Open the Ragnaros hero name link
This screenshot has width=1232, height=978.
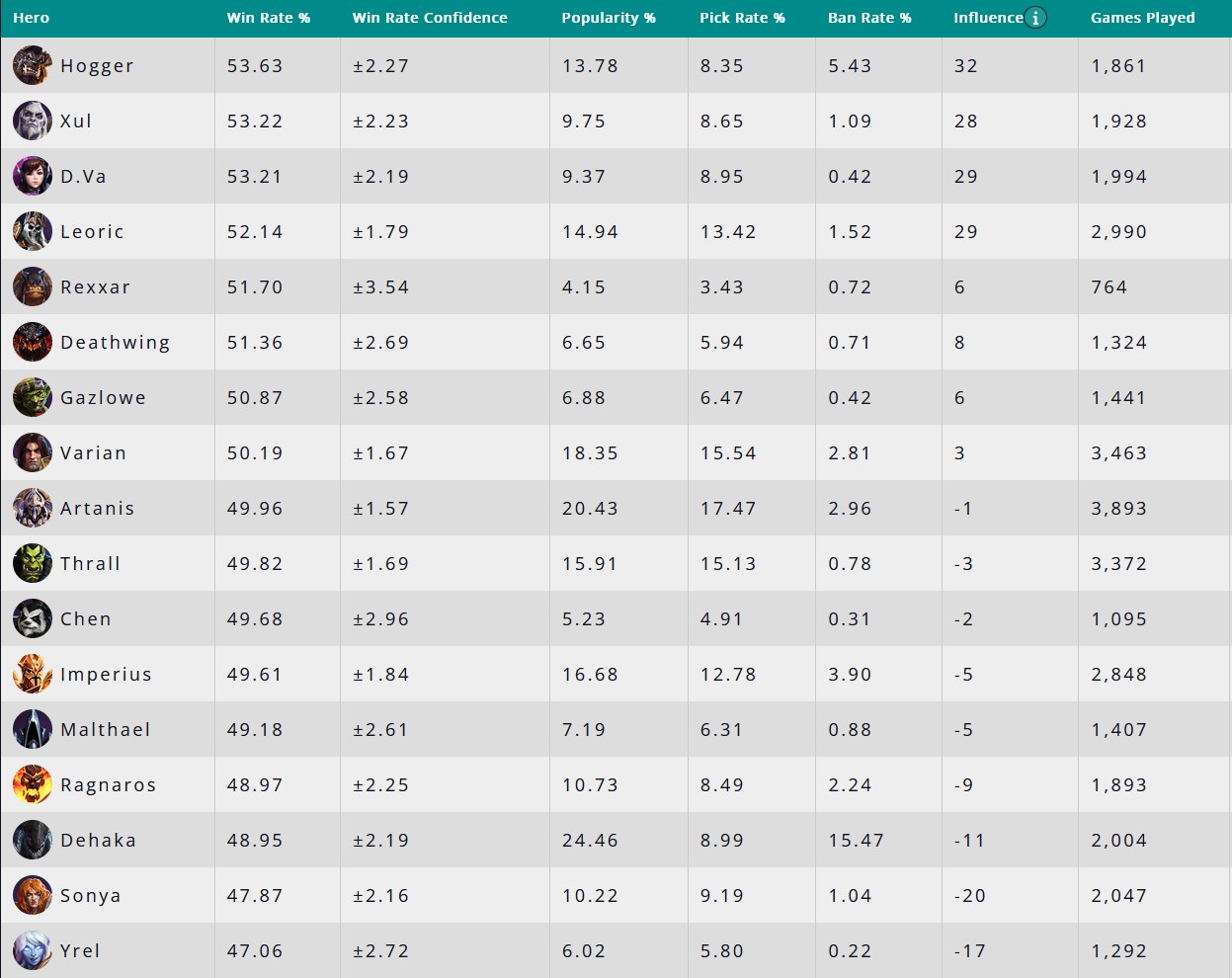pyautogui.click(x=109, y=785)
